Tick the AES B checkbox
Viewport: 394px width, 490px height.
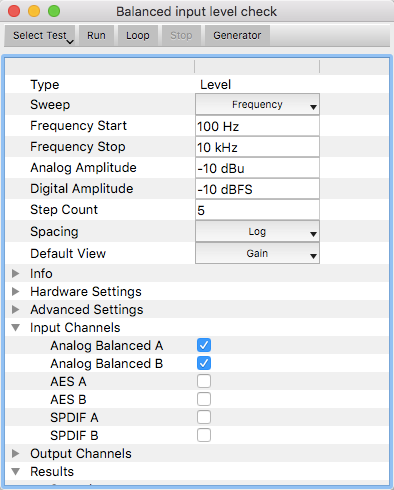pos(204,399)
